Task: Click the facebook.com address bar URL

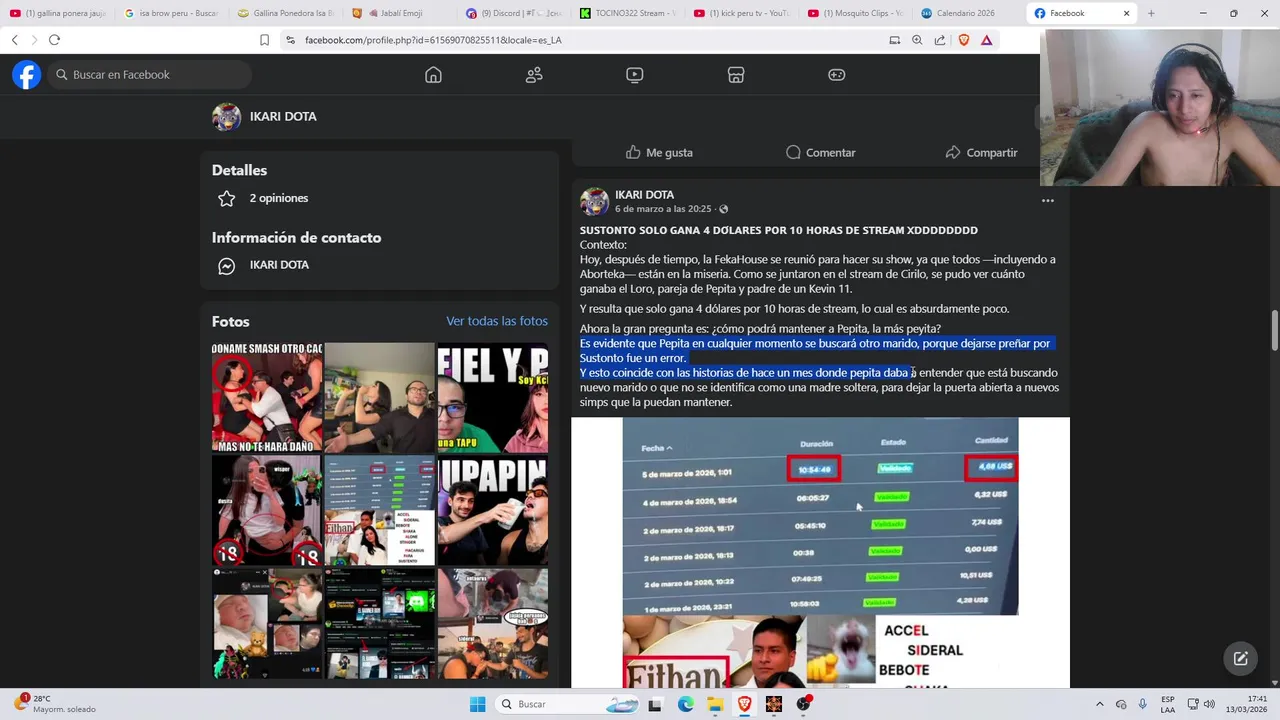Action: pyautogui.click(x=433, y=40)
